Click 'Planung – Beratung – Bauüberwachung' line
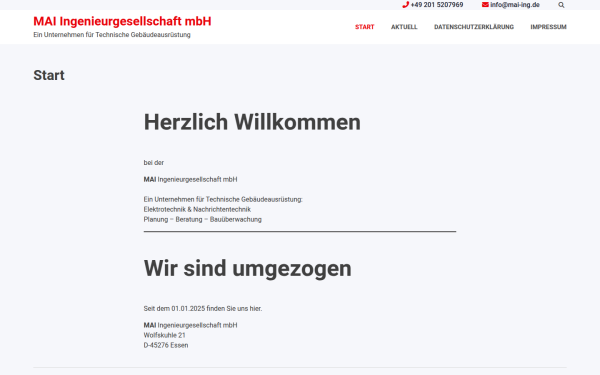600x375 pixels. 203,219
